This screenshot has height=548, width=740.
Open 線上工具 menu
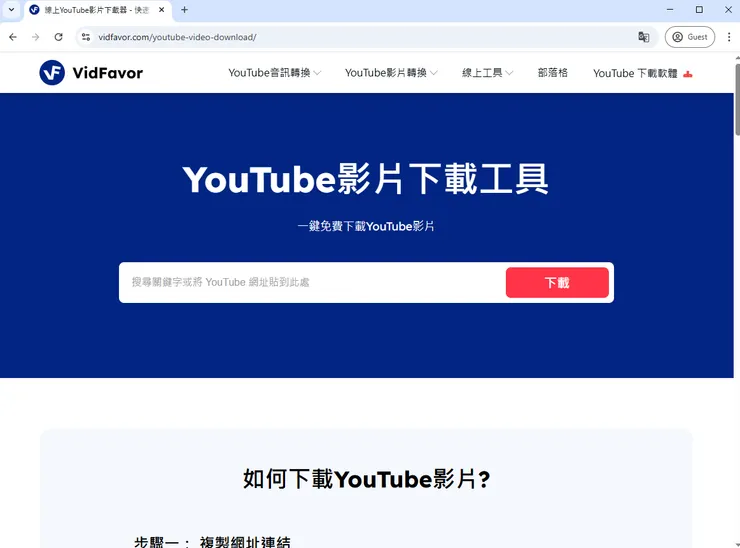pos(482,73)
